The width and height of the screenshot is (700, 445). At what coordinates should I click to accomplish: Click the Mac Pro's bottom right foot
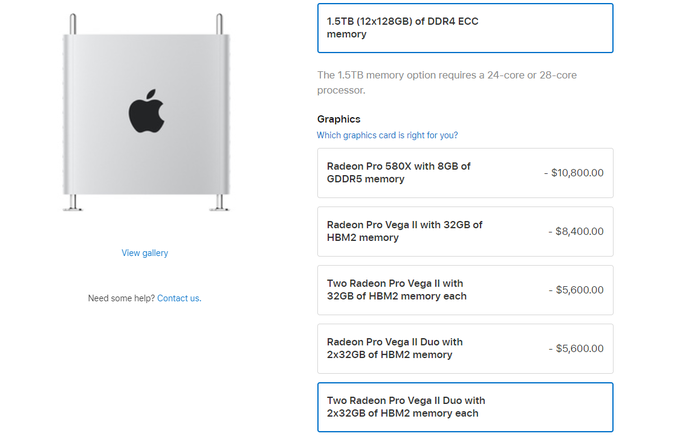(216, 204)
